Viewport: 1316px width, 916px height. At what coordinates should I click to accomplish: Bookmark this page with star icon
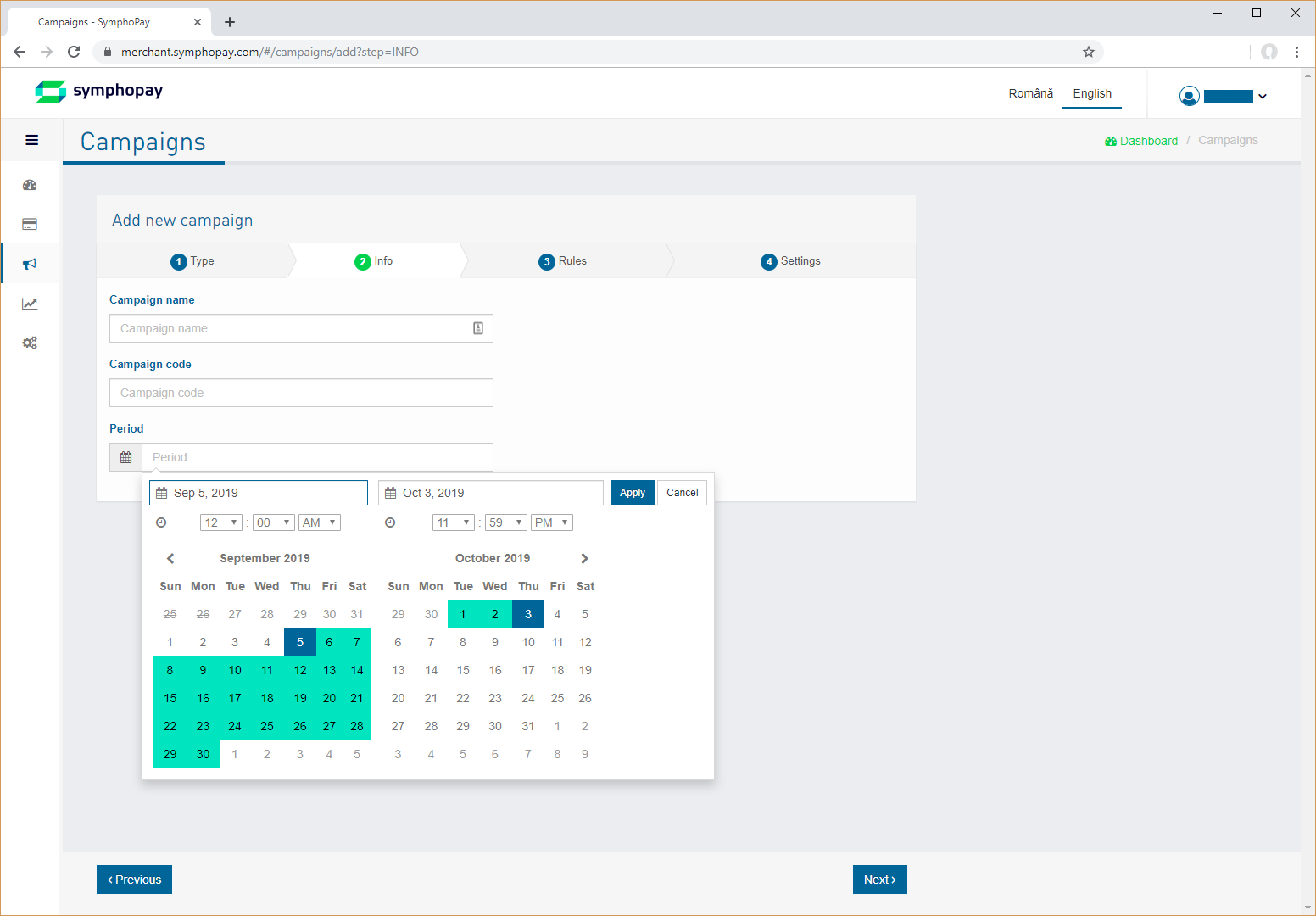[1089, 52]
